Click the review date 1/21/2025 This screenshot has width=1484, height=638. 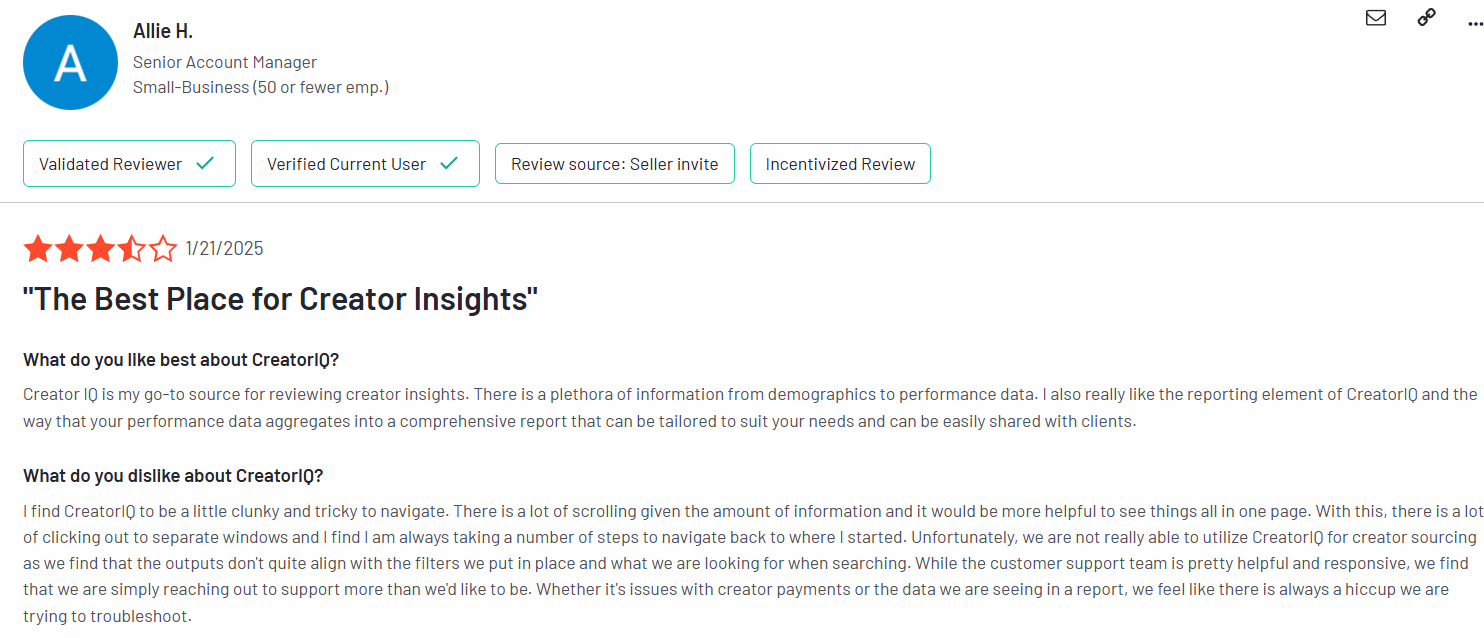click(x=225, y=248)
